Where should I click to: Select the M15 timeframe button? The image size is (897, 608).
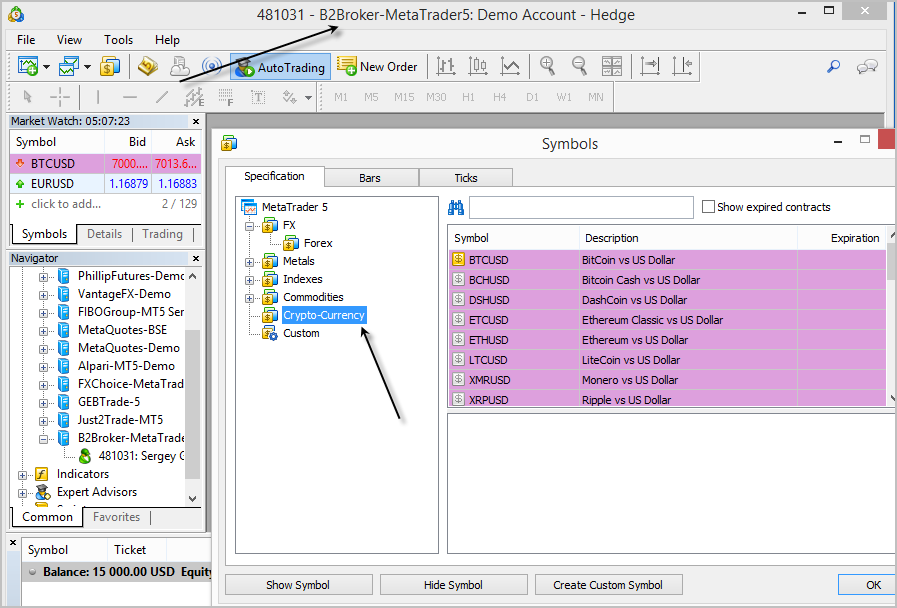[404, 97]
